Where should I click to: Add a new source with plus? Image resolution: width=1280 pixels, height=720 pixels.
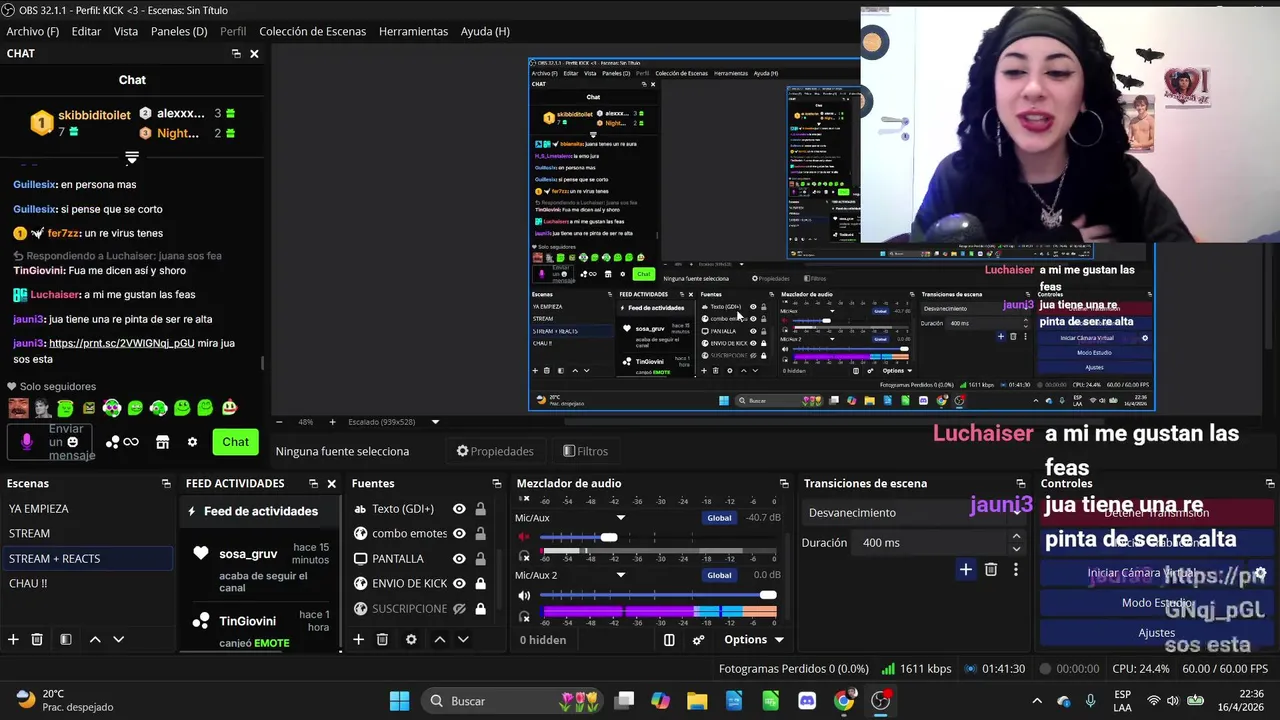358,639
